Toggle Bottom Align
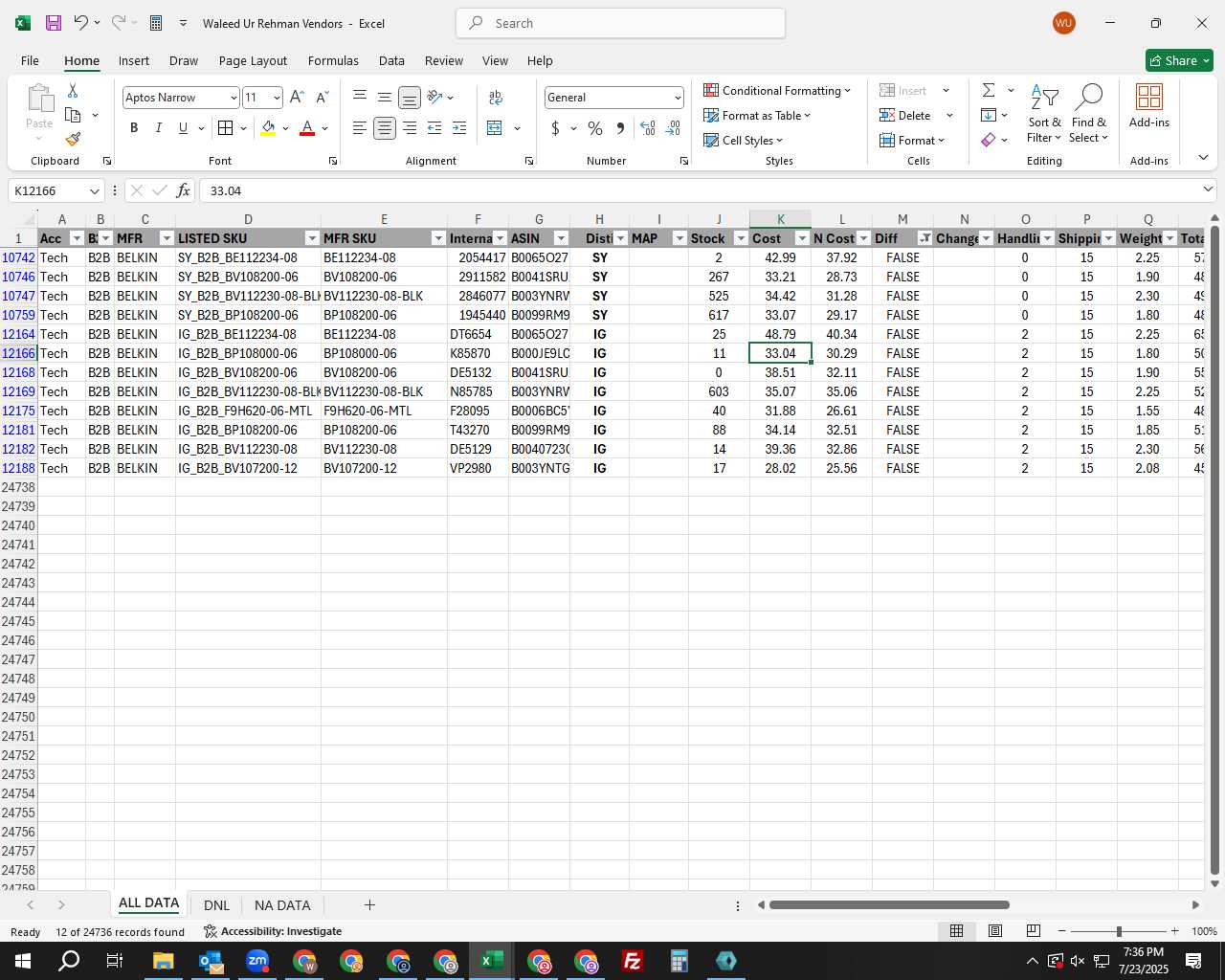The image size is (1225, 980). 410,98
